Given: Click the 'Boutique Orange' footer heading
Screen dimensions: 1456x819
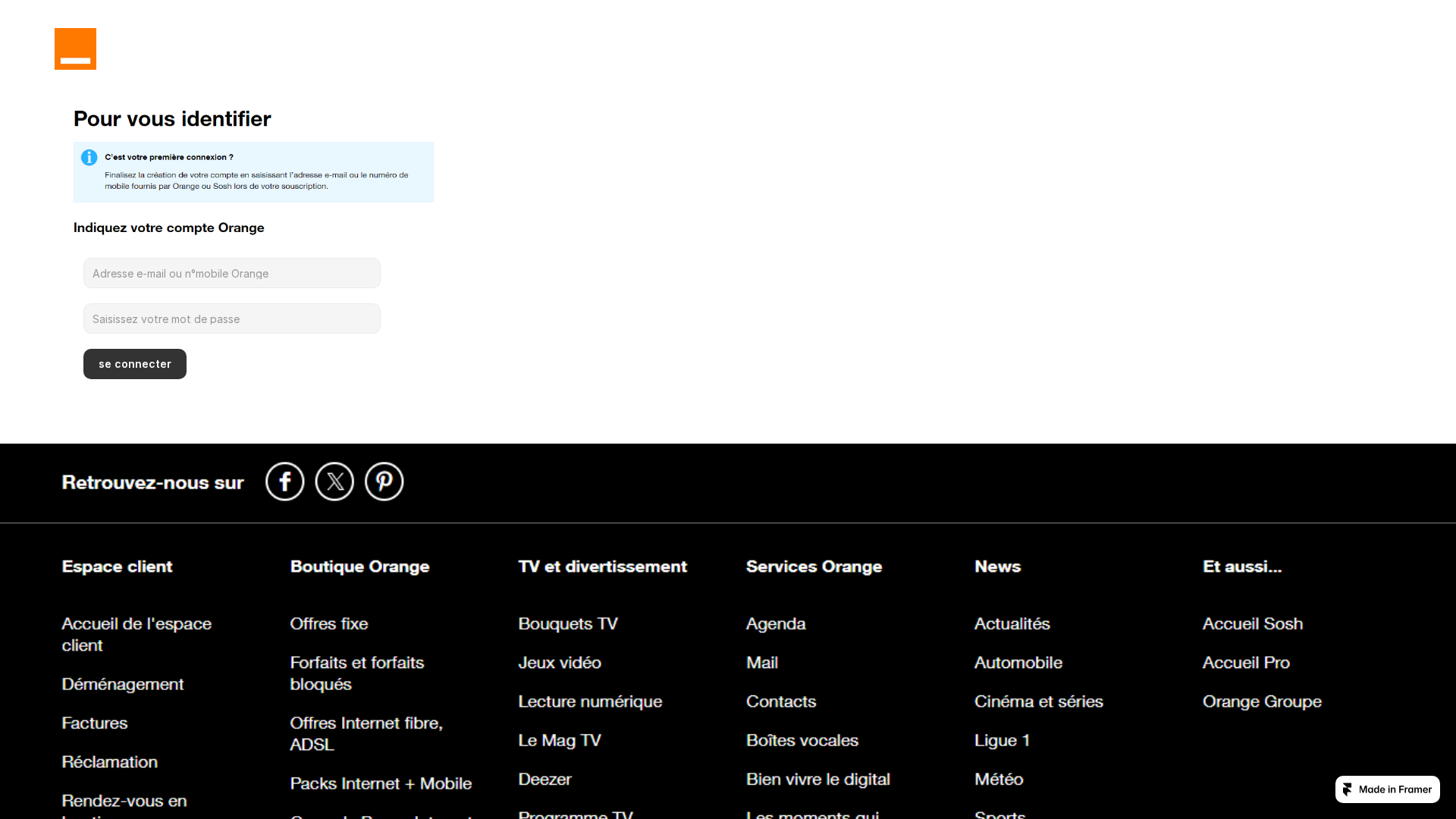Looking at the screenshot, I should click(360, 566).
